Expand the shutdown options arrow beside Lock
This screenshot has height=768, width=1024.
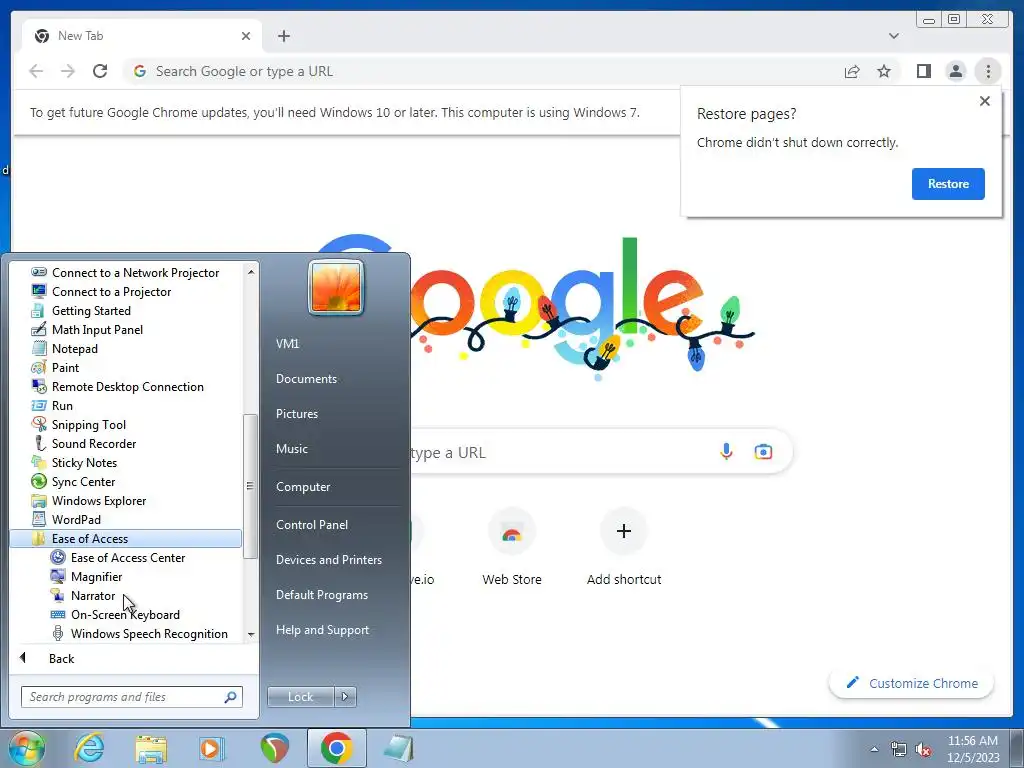pos(345,697)
